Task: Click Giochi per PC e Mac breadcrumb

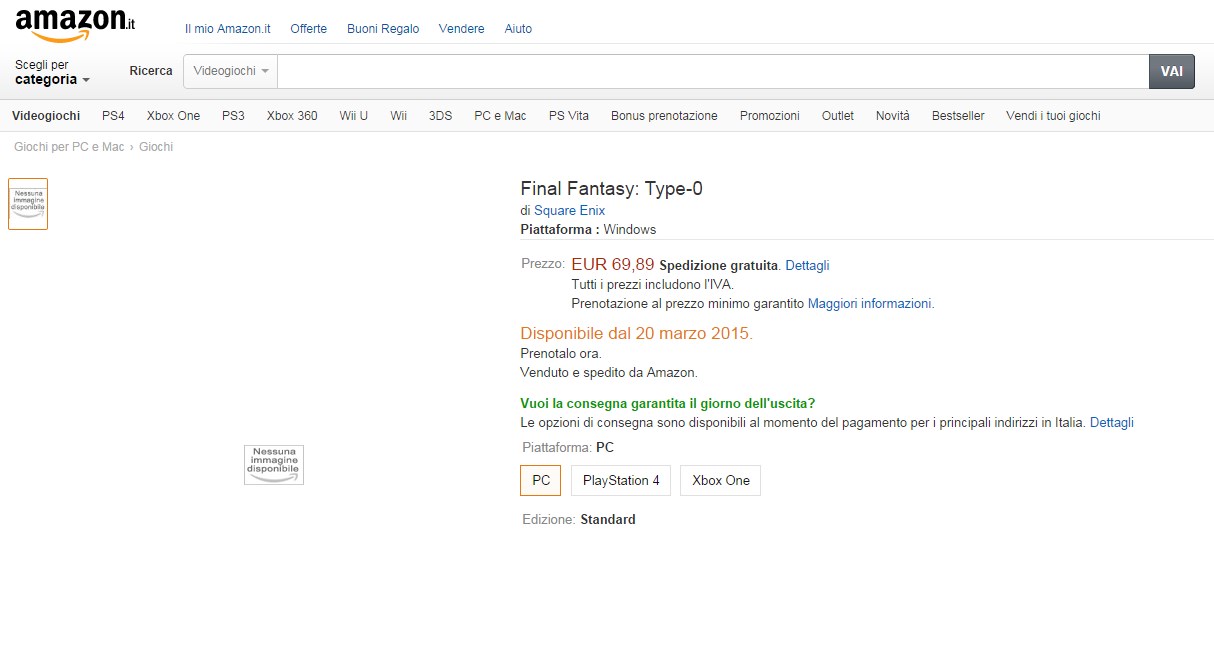Action: pos(69,147)
